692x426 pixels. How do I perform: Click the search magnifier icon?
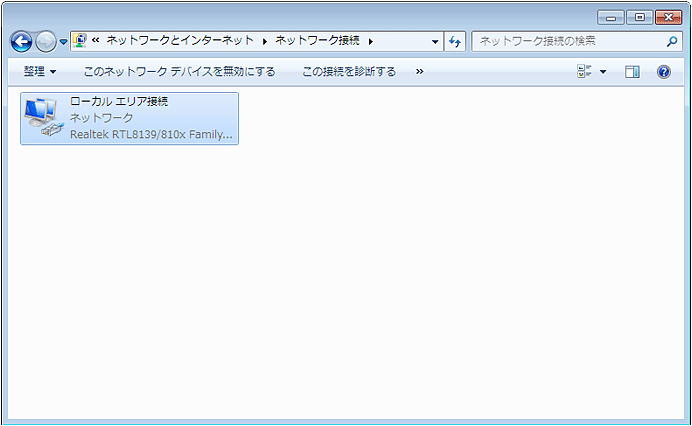[x=672, y=41]
